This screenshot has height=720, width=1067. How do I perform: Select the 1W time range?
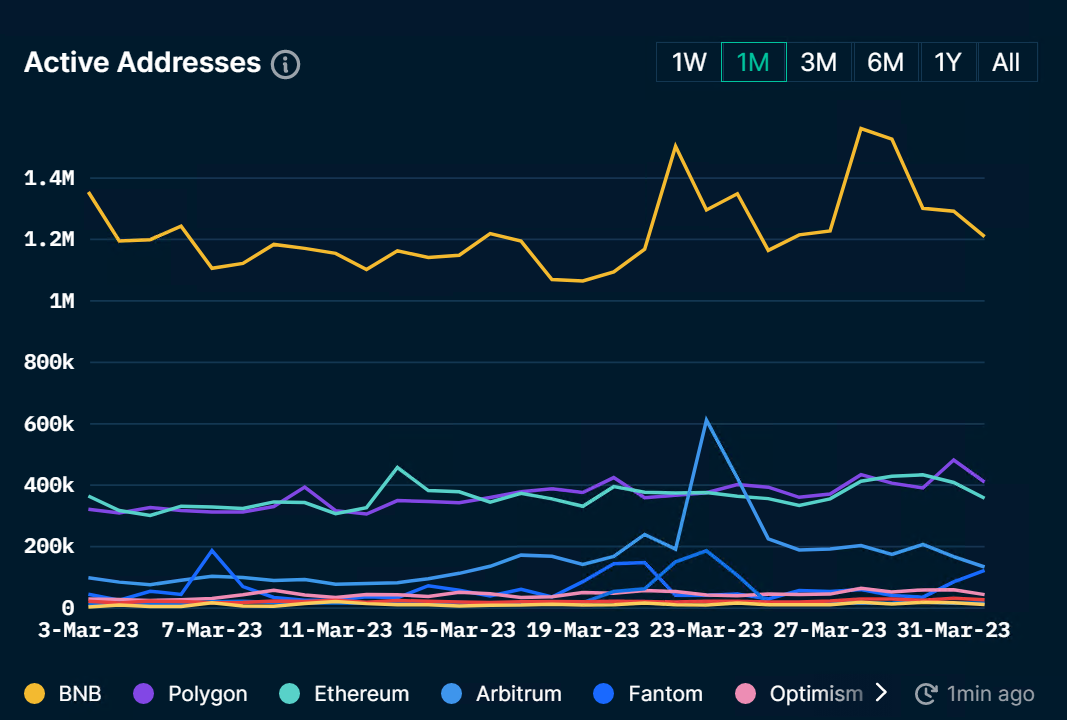point(689,62)
